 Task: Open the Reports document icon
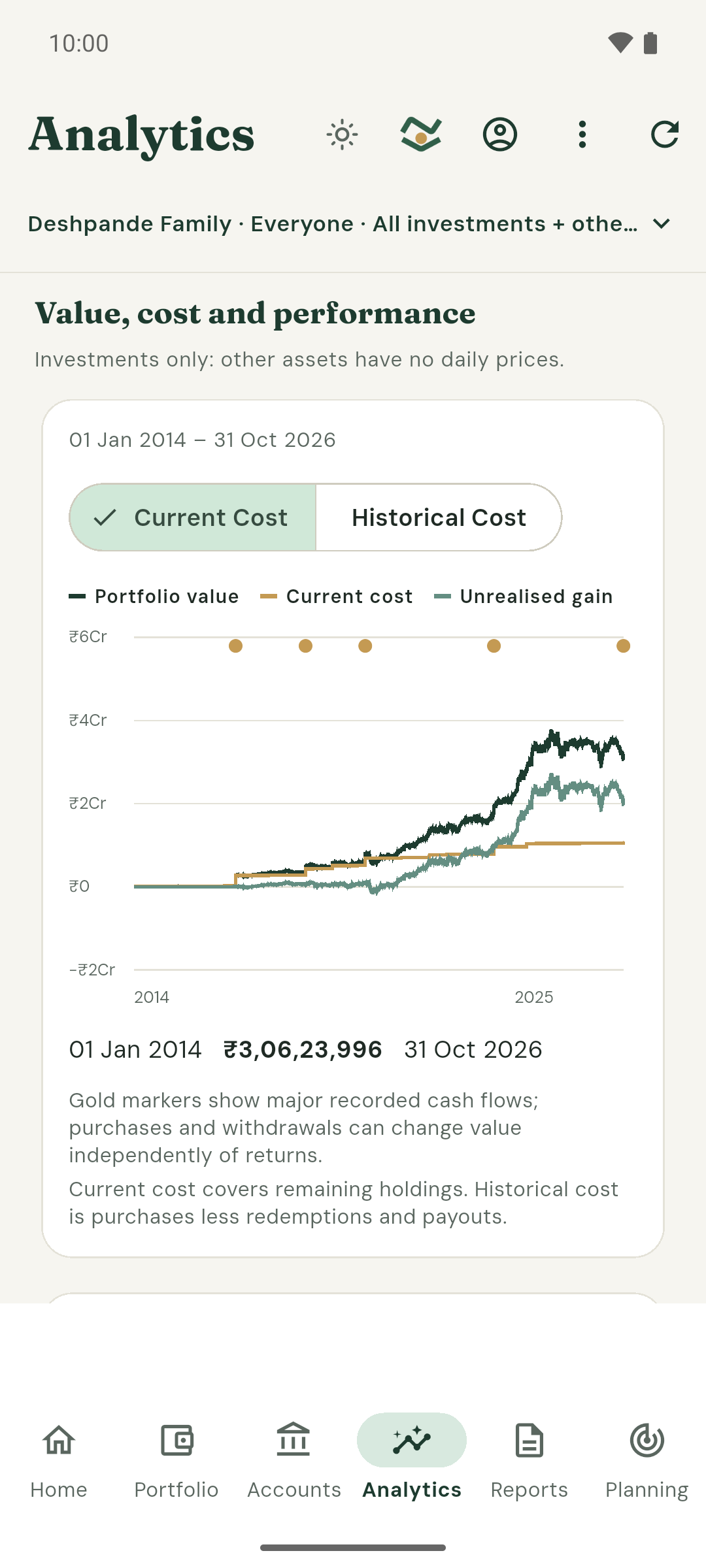click(529, 1440)
